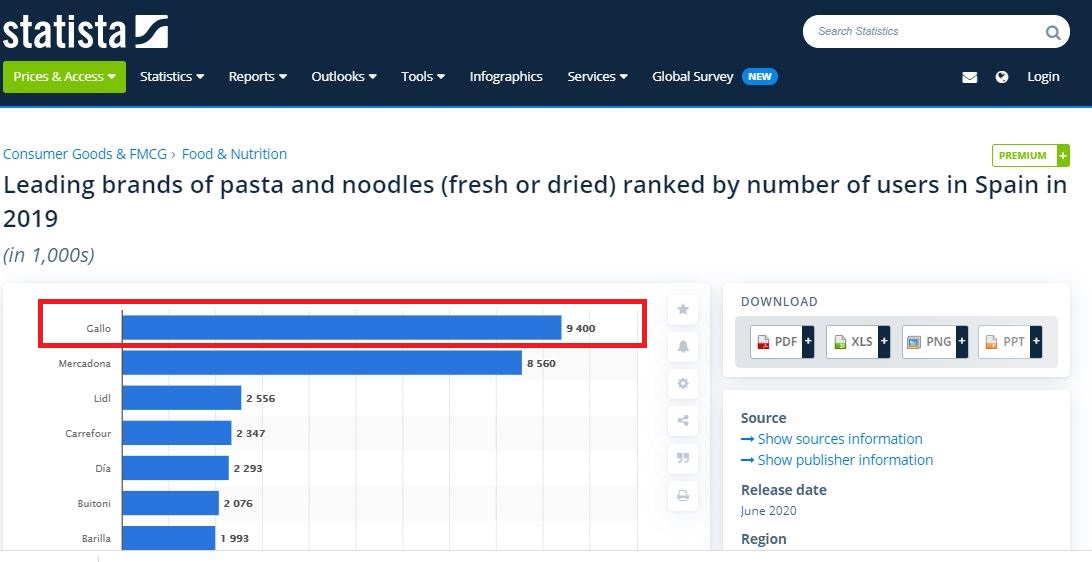This screenshot has height=562, width=1092.
Task: Open the Infographics page
Action: coord(506,77)
